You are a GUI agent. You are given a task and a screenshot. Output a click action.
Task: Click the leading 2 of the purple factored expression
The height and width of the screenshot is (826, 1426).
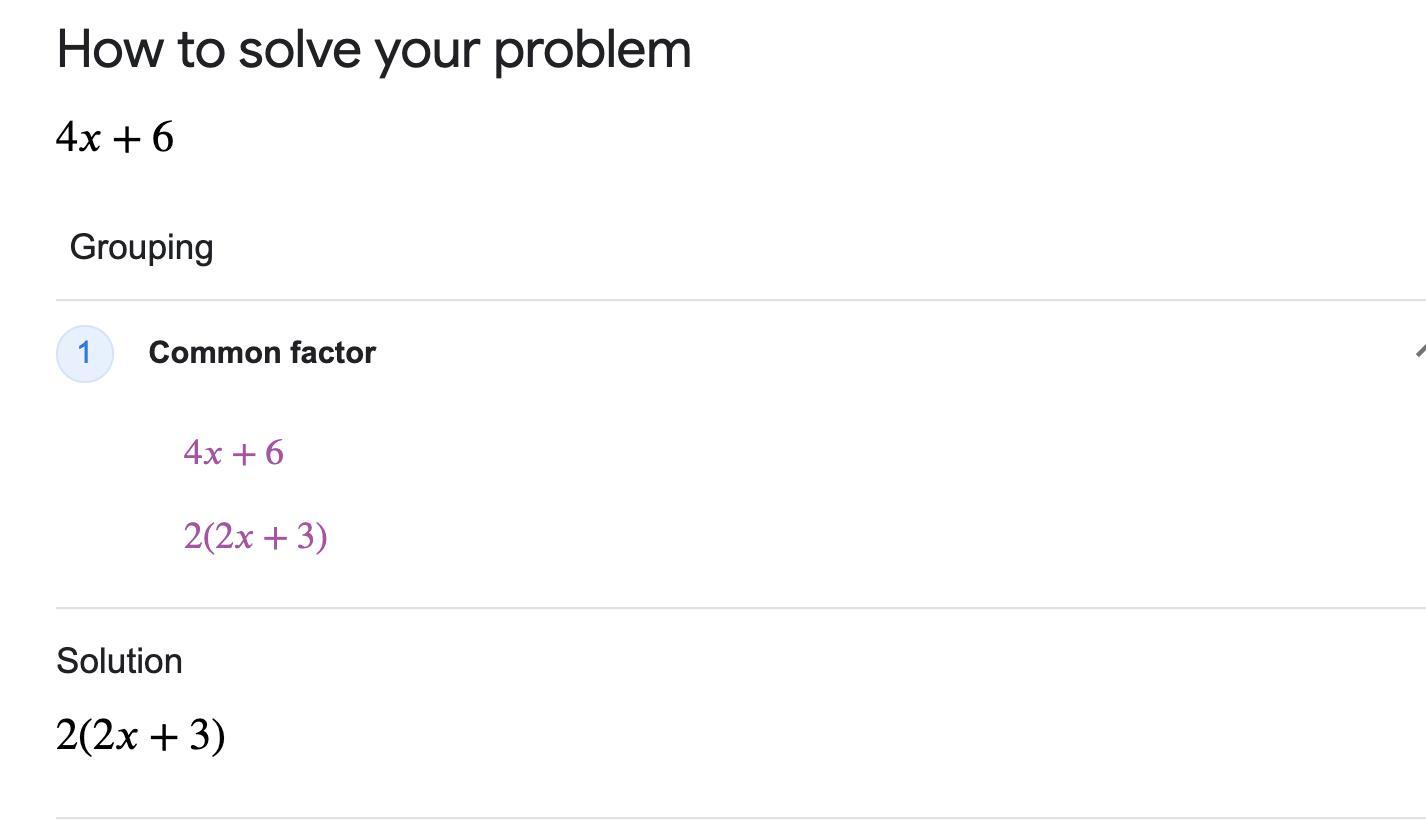click(x=193, y=537)
